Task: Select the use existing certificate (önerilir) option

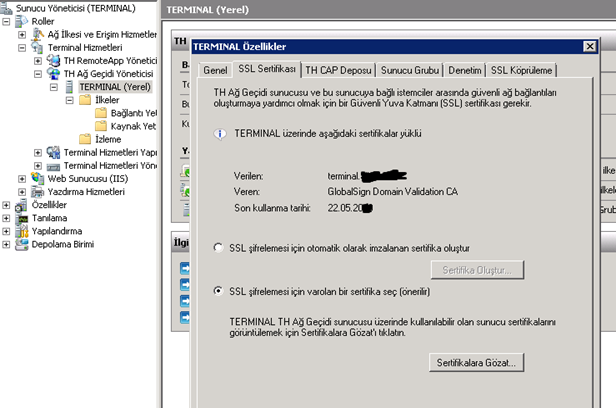Action: [x=219, y=291]
